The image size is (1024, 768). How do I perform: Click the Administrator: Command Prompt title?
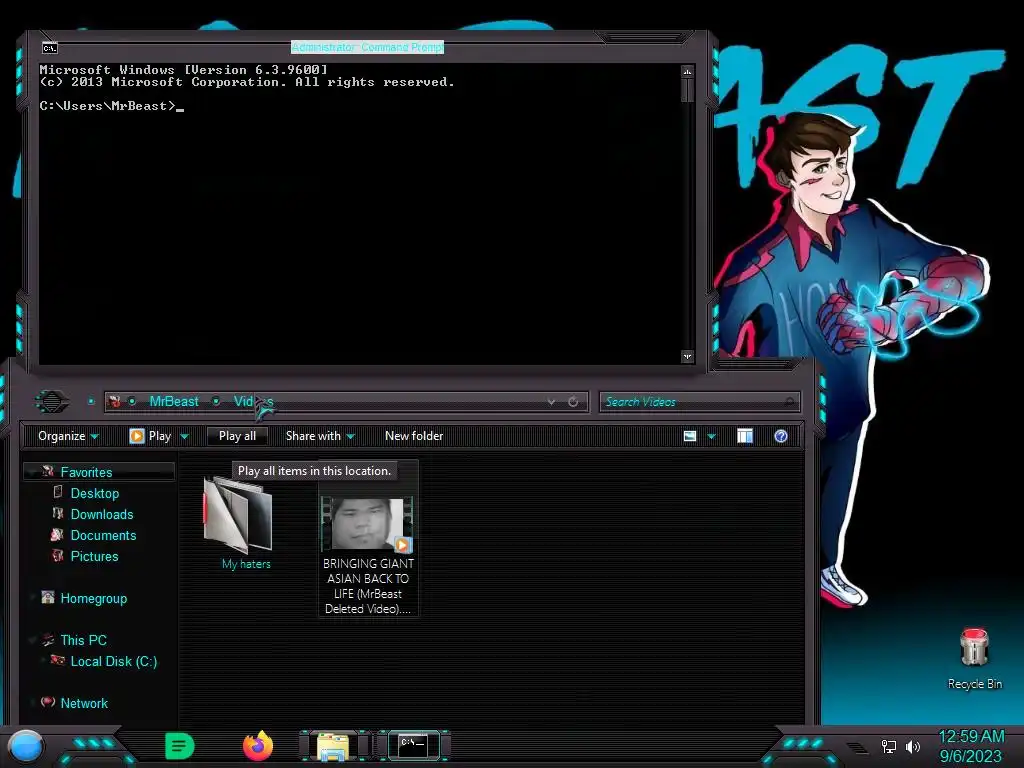(367, 47)
